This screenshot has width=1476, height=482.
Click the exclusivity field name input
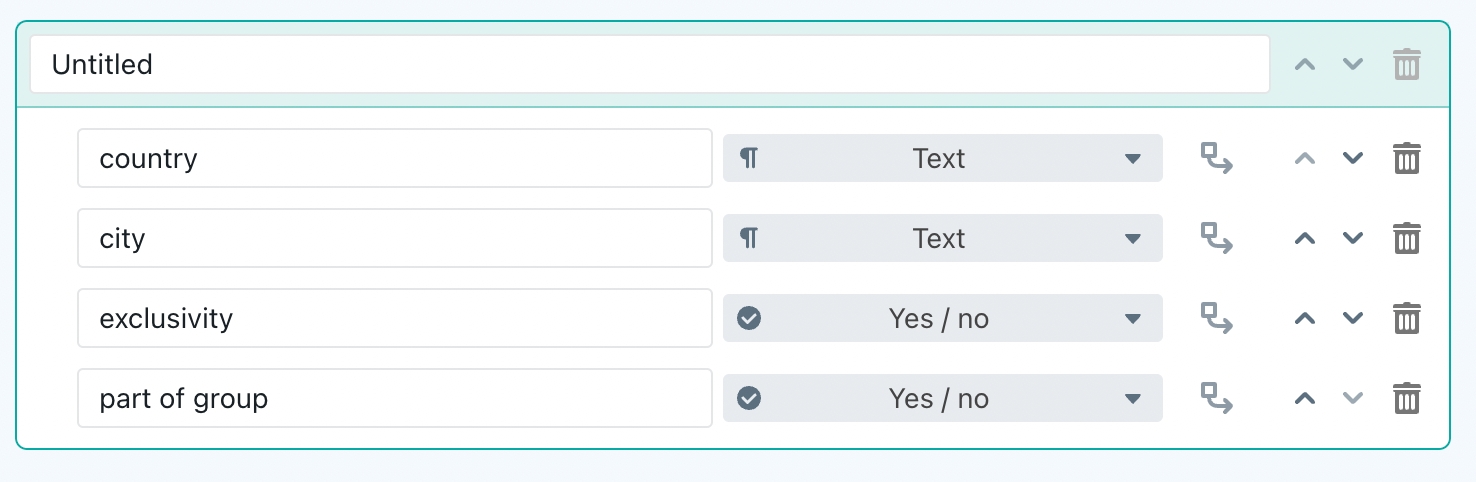point(395,318)
